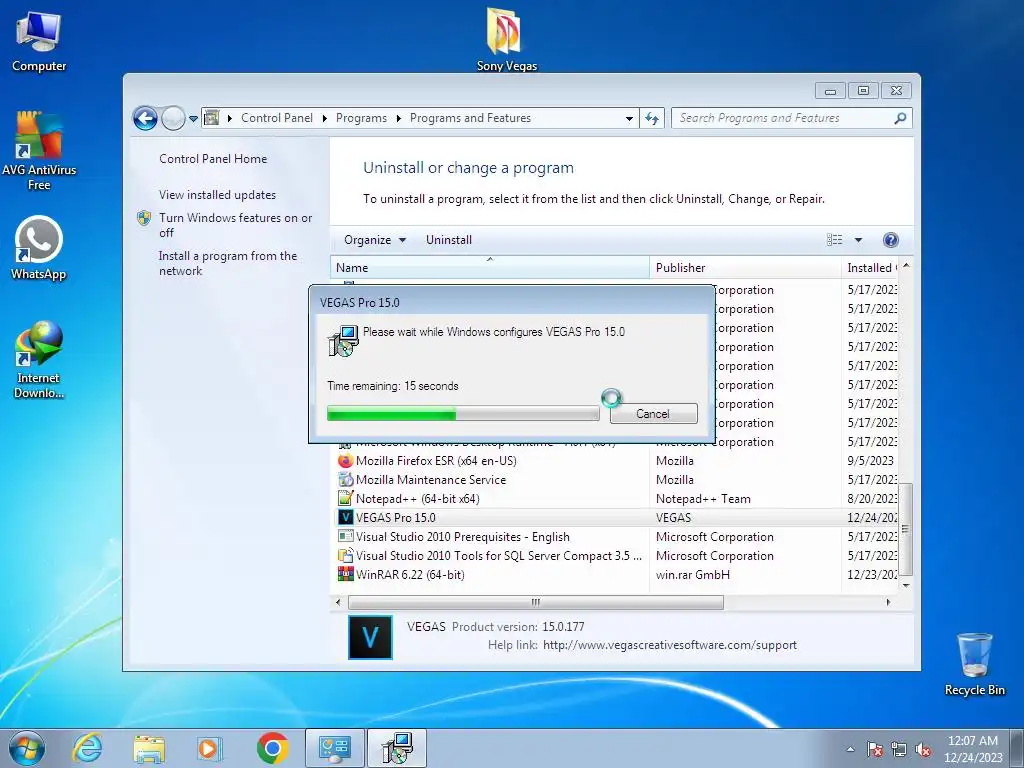The width and height of the screenshot is (1024, 768).
Task: Click the VEGAS V logo in details pane
Action: (370, 637)
